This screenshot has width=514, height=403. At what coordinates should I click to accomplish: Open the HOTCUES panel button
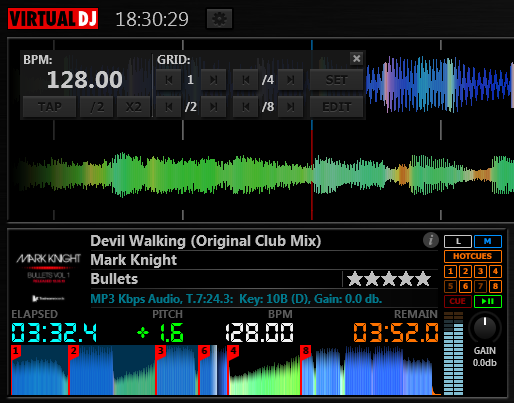pos(473,256)
